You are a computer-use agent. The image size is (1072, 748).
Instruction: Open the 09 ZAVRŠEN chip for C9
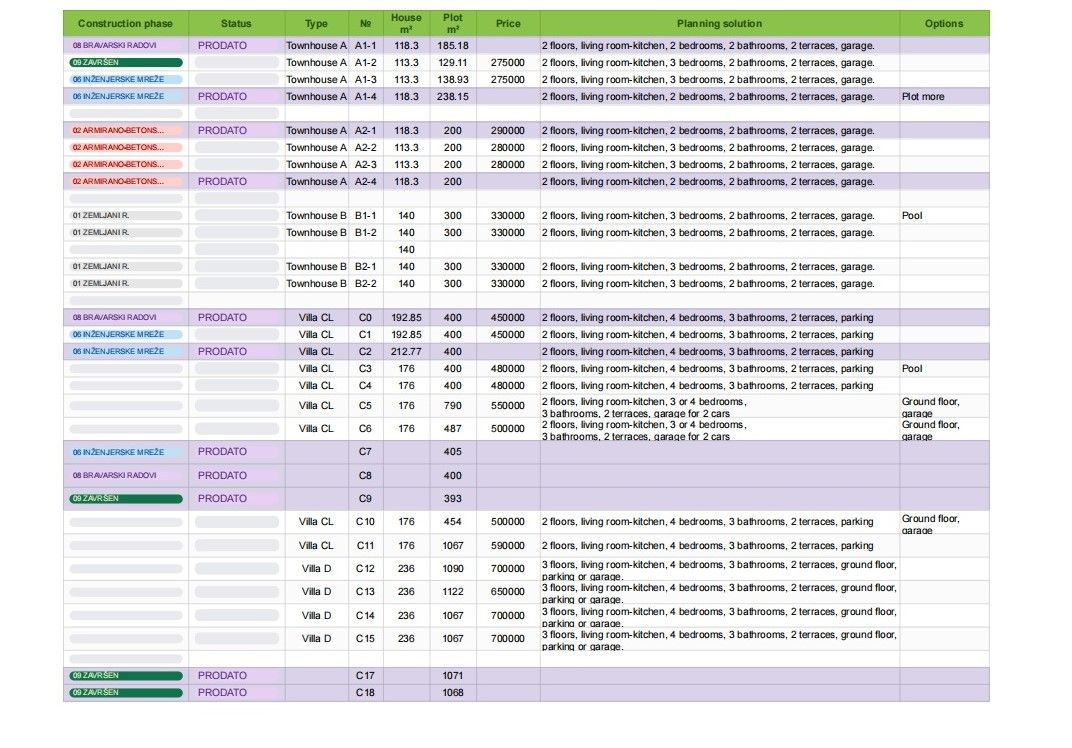click(126, 499)
